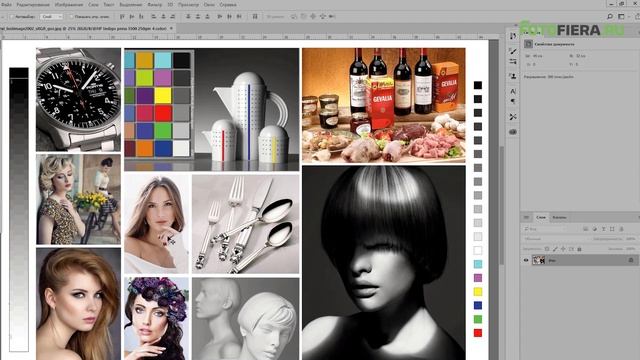Select the 3D roll mode icon
Screen dimensions: 640x360
(x=304, y=17)
